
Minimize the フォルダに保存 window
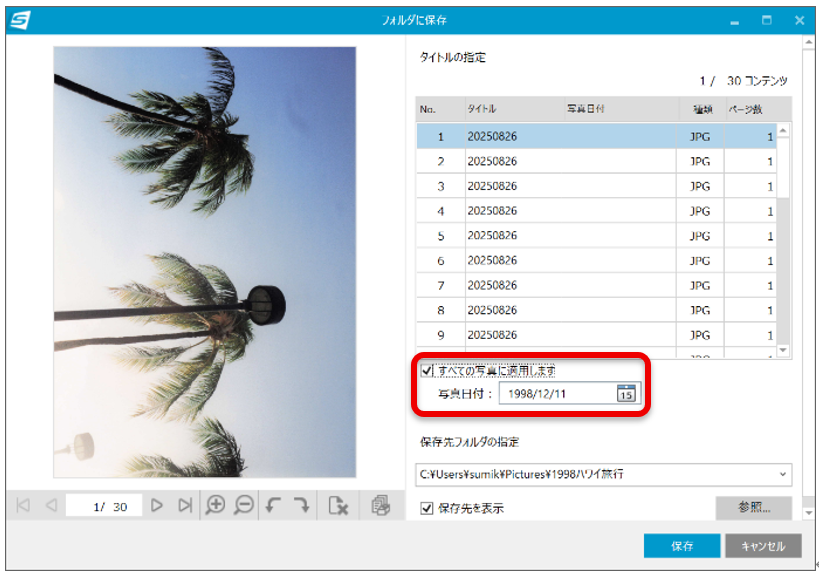click(734, 21)
